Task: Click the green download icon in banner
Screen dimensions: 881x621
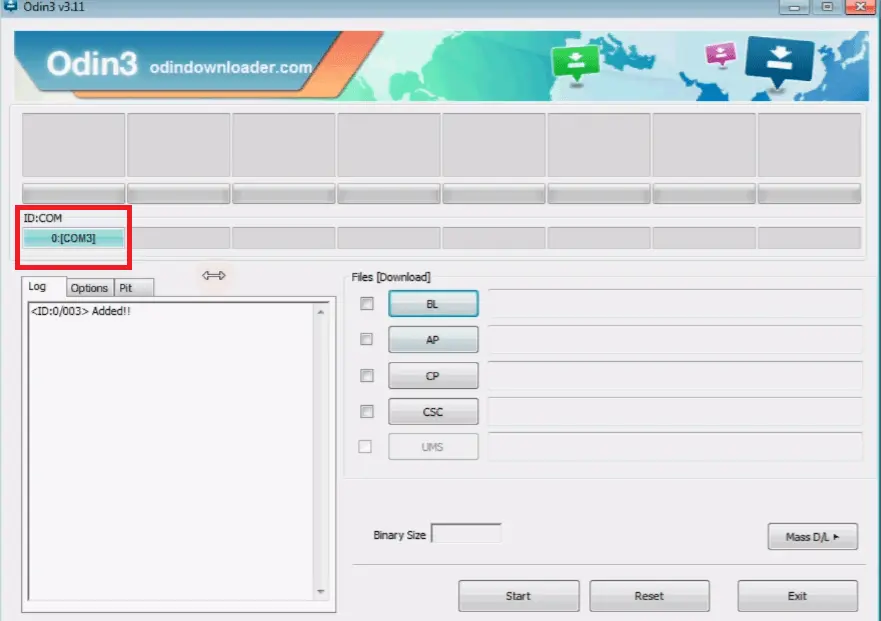Action: [x=574, y=62]
